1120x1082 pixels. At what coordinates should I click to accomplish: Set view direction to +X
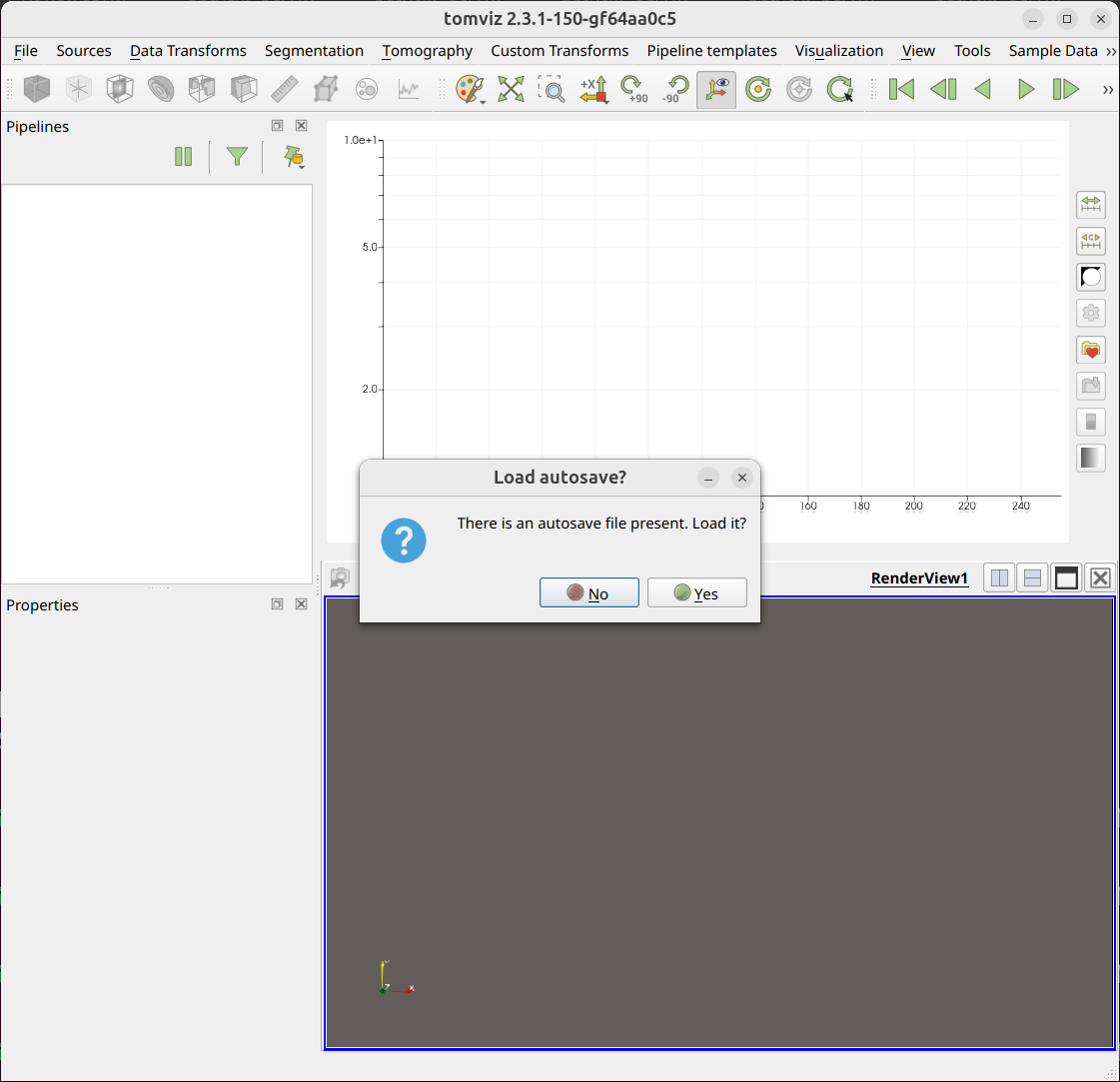(593, 89)
